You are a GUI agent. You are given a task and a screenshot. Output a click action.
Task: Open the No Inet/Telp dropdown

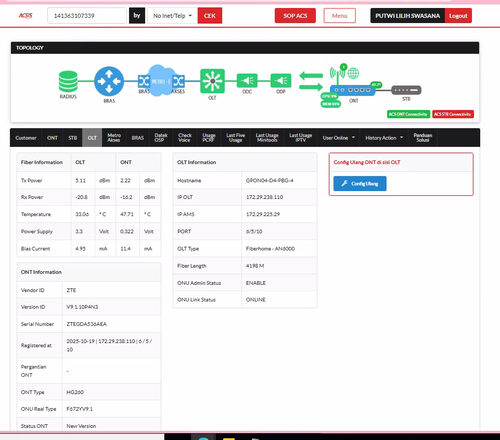tap(172, 16)
